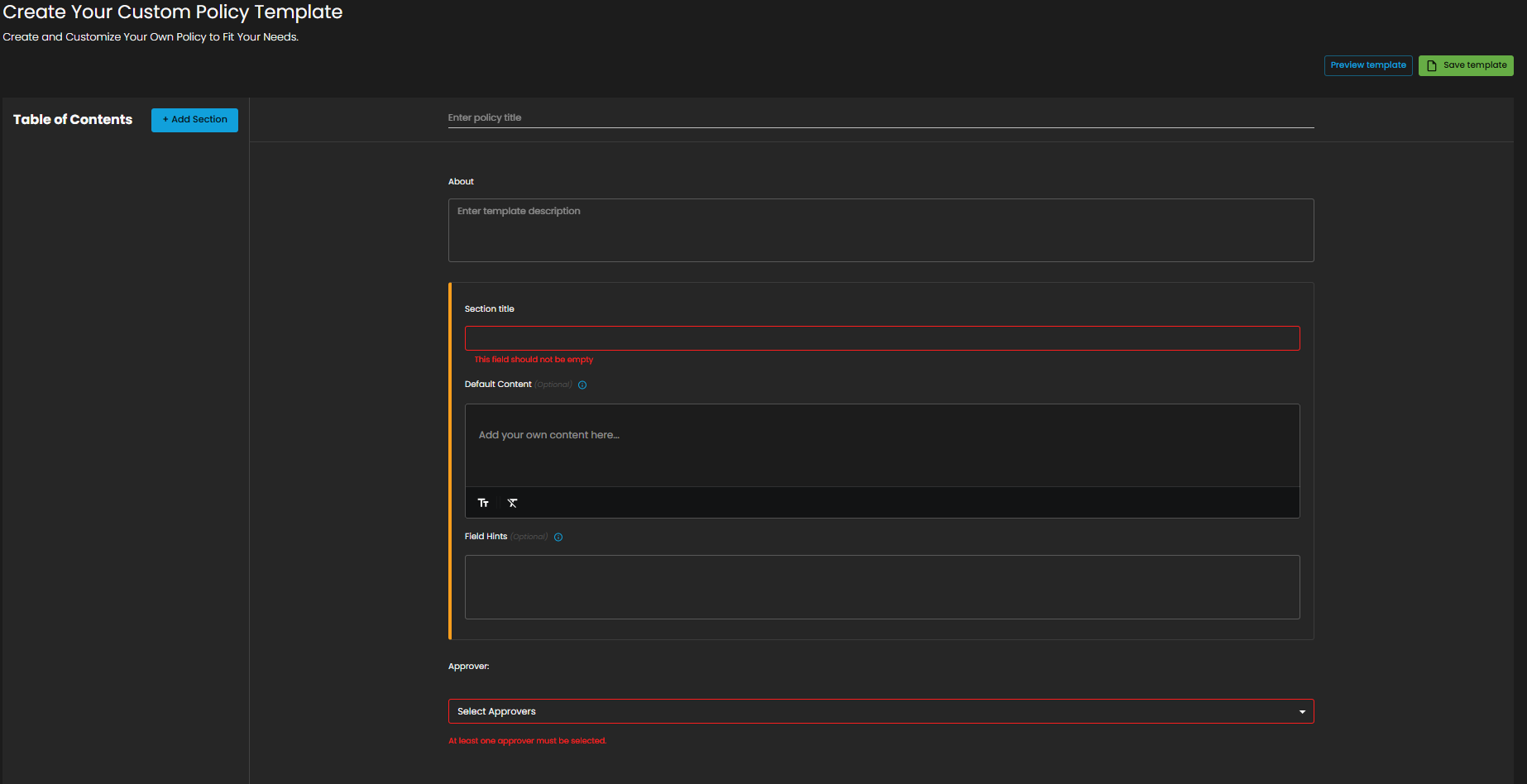Click the Table of Contents heading

coord(73,120)
